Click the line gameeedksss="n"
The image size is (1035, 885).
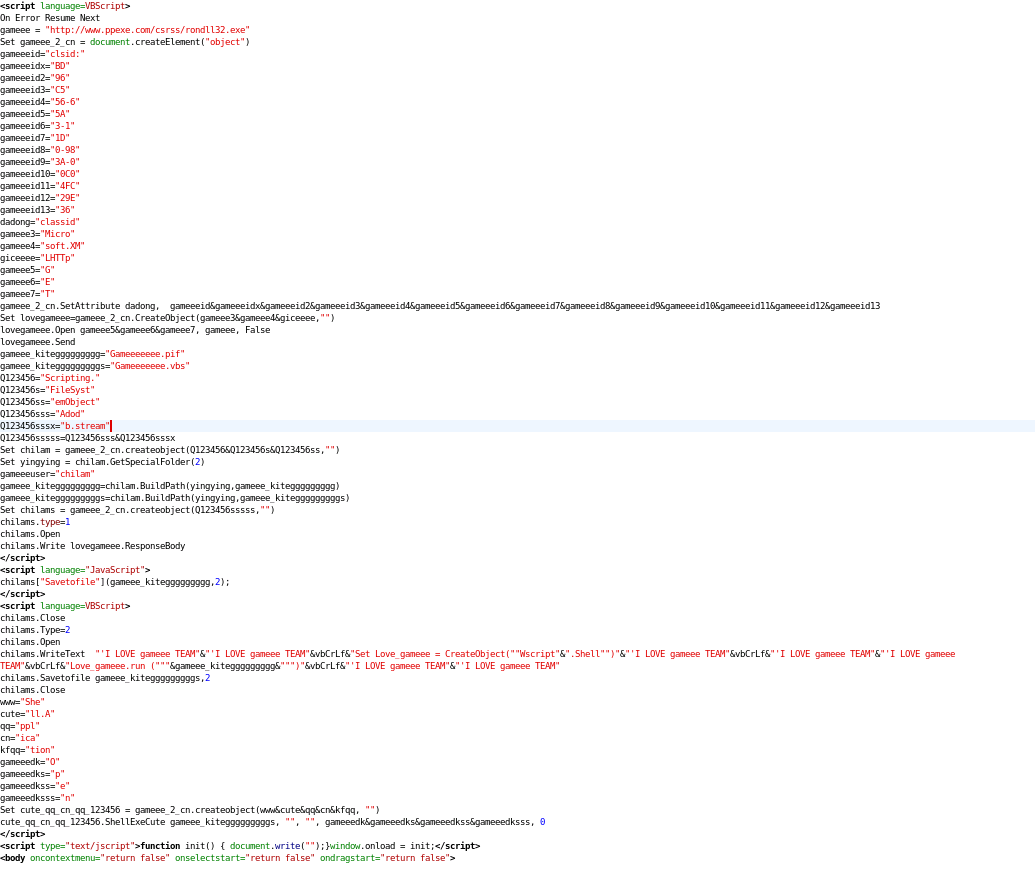[38, 797]
